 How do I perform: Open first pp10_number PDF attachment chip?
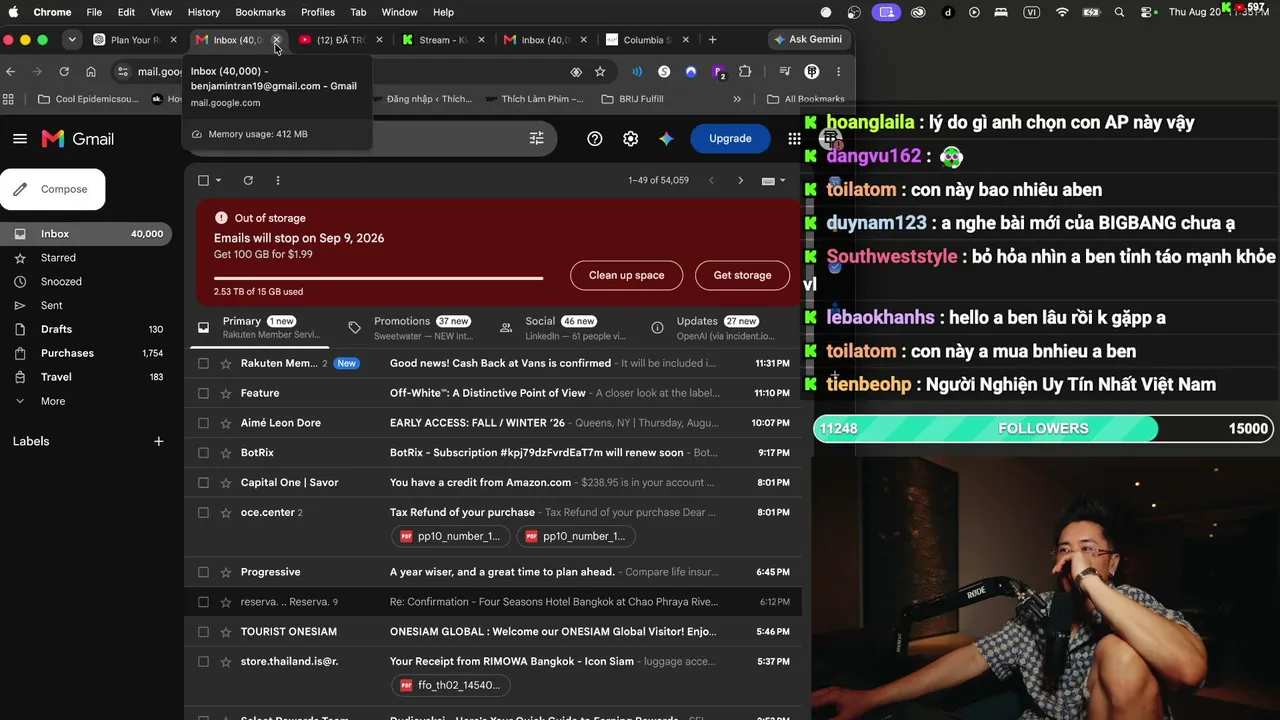pyautogui.click(x=450, y=536)
